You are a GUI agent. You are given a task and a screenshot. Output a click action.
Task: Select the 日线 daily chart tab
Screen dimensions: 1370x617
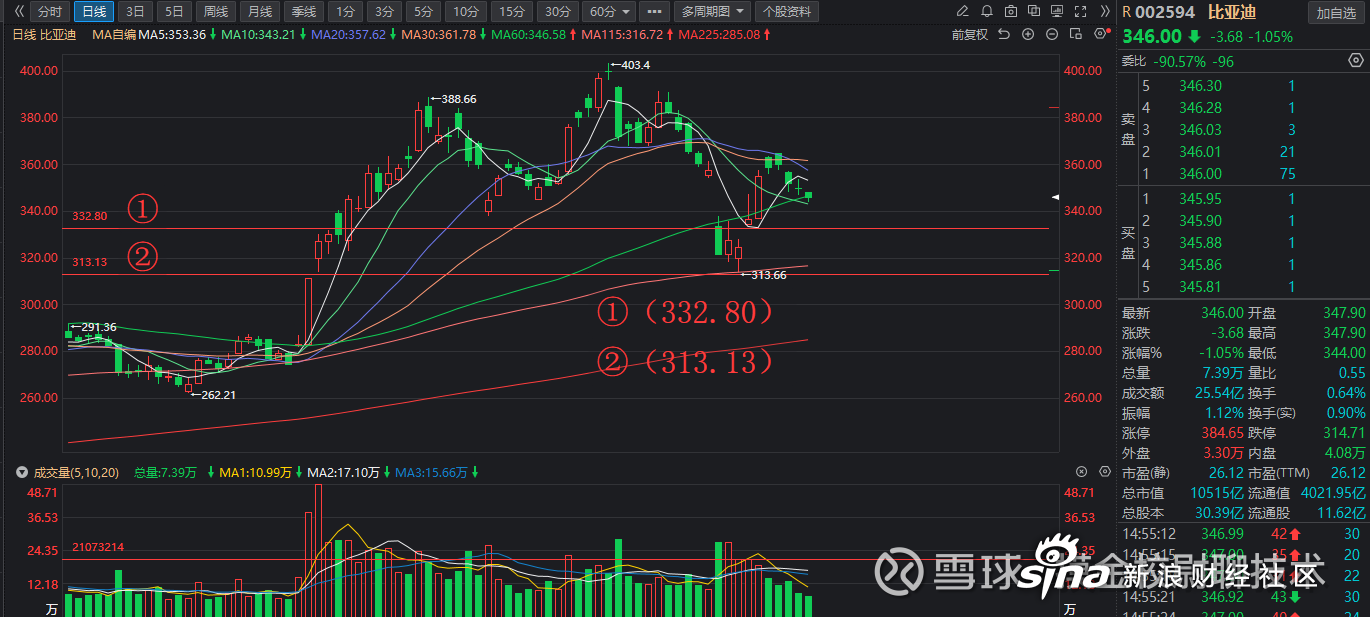point(93,12)
